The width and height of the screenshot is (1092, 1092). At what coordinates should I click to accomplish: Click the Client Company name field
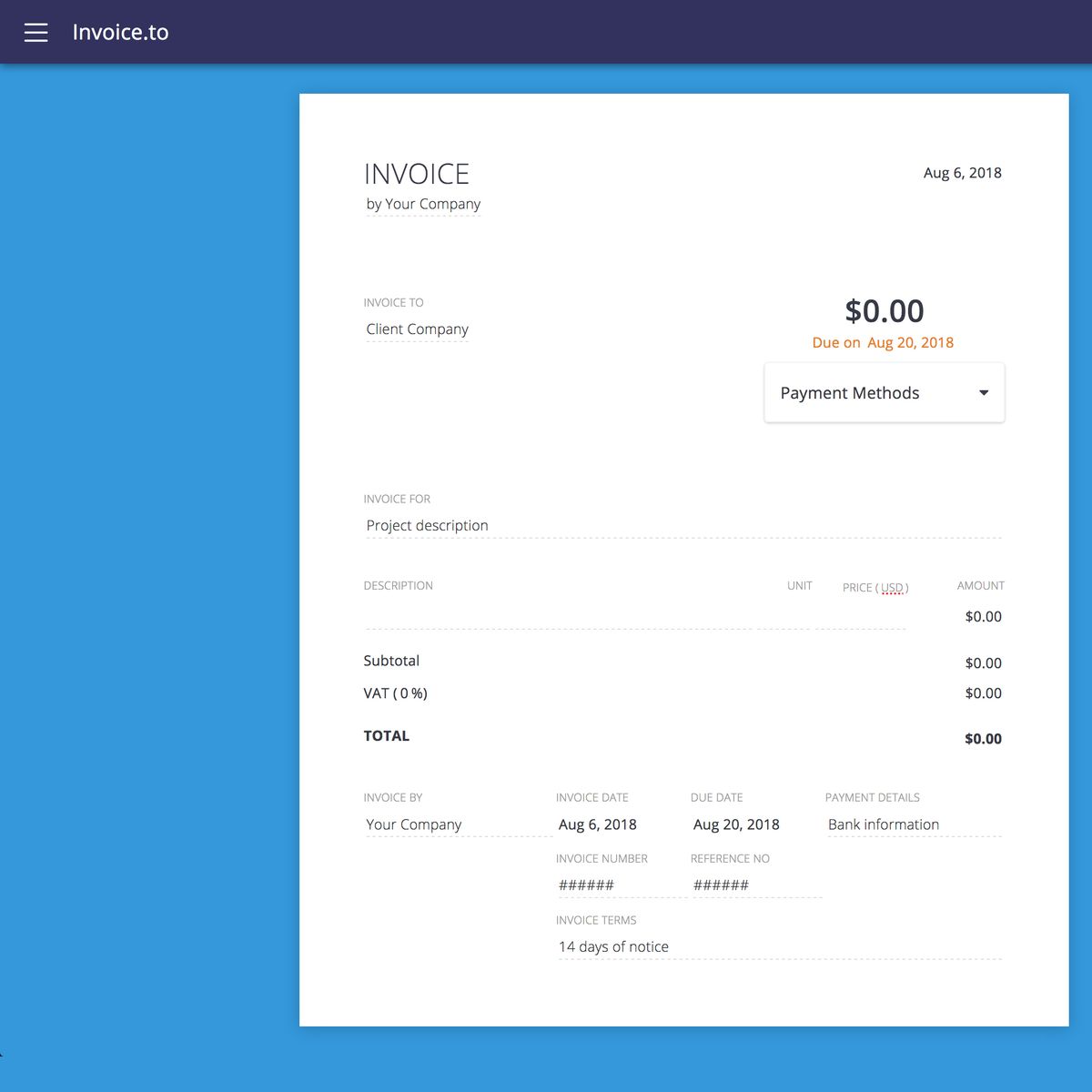(x=417, y=329)
